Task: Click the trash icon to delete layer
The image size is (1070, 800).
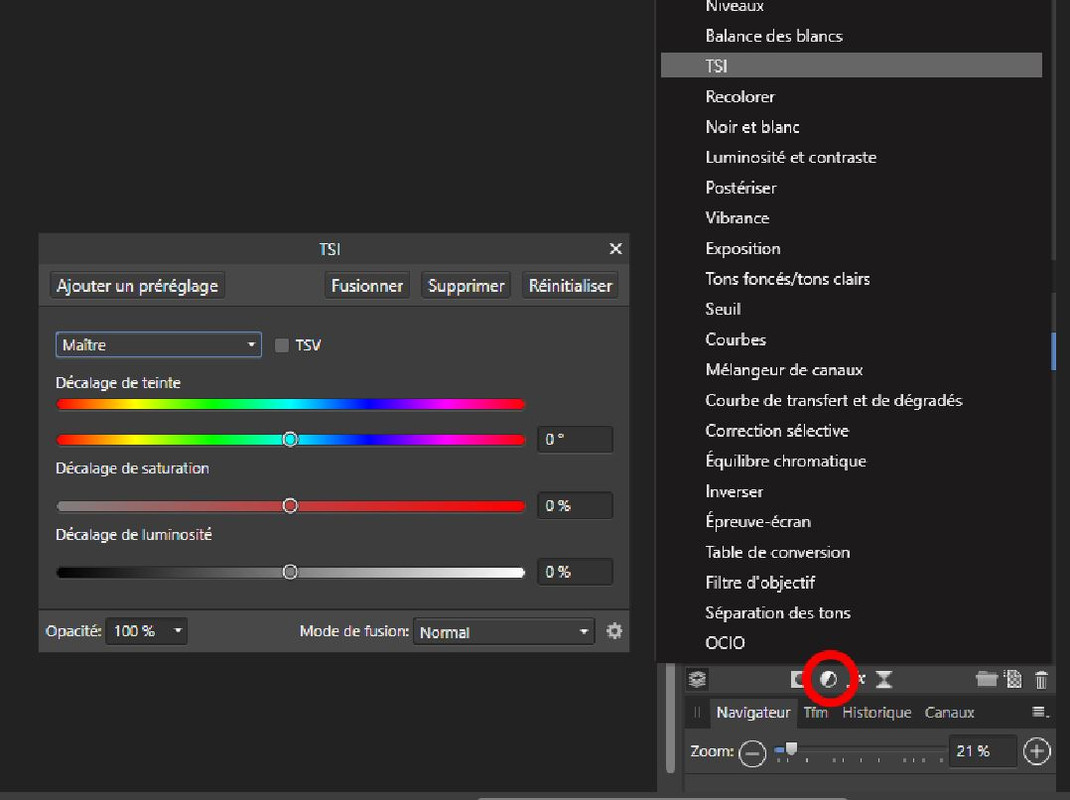Action: pyautogui.click(x=1041, y=680)
